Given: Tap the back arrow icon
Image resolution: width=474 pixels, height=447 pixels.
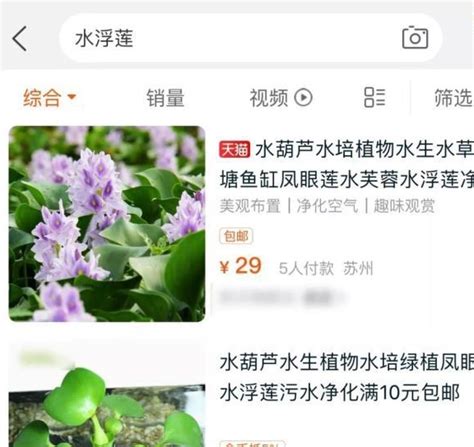Looking at the screenshot, I should 20,38.
